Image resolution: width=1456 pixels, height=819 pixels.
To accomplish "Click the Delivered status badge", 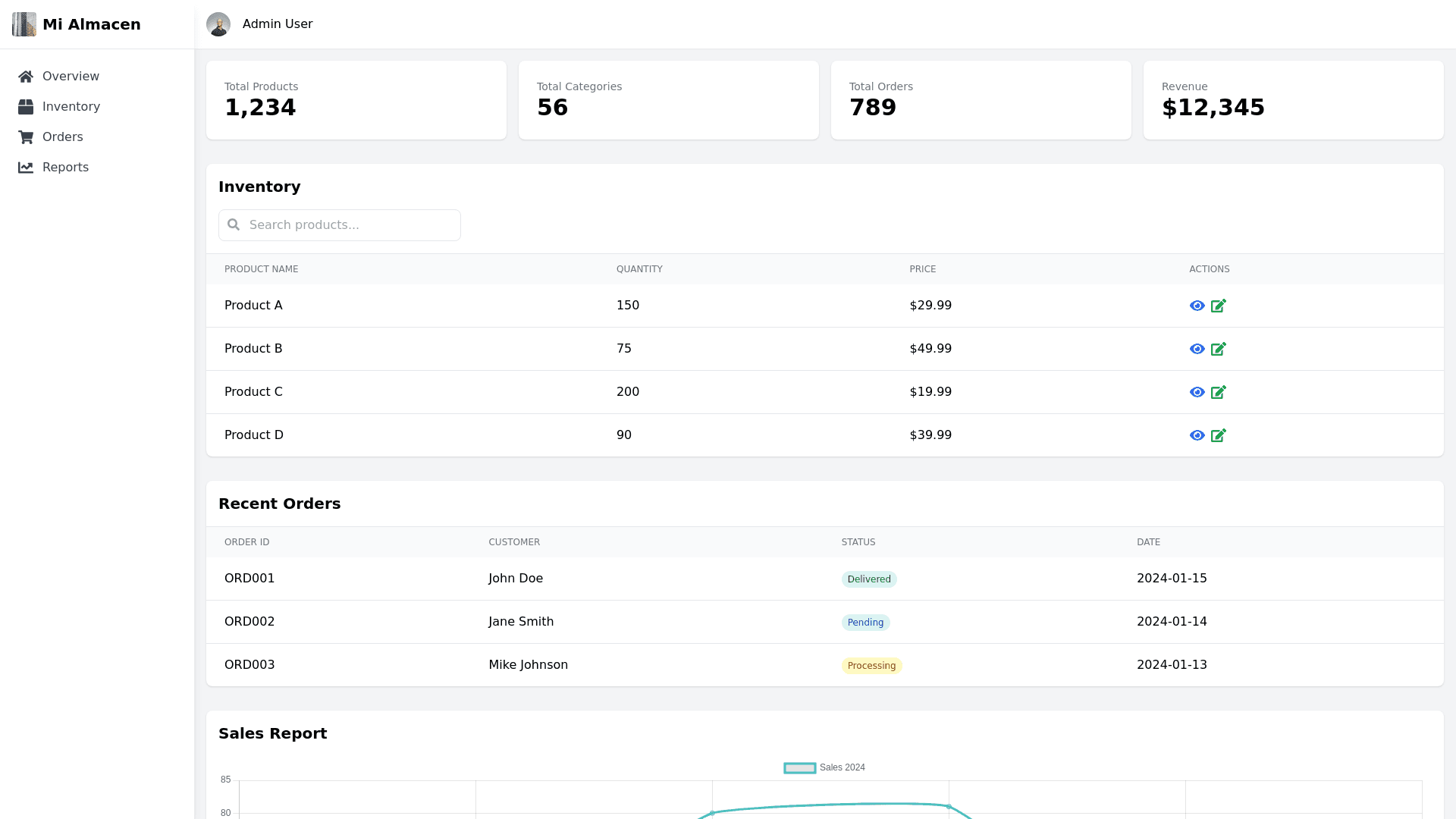I will pos(869,579).
